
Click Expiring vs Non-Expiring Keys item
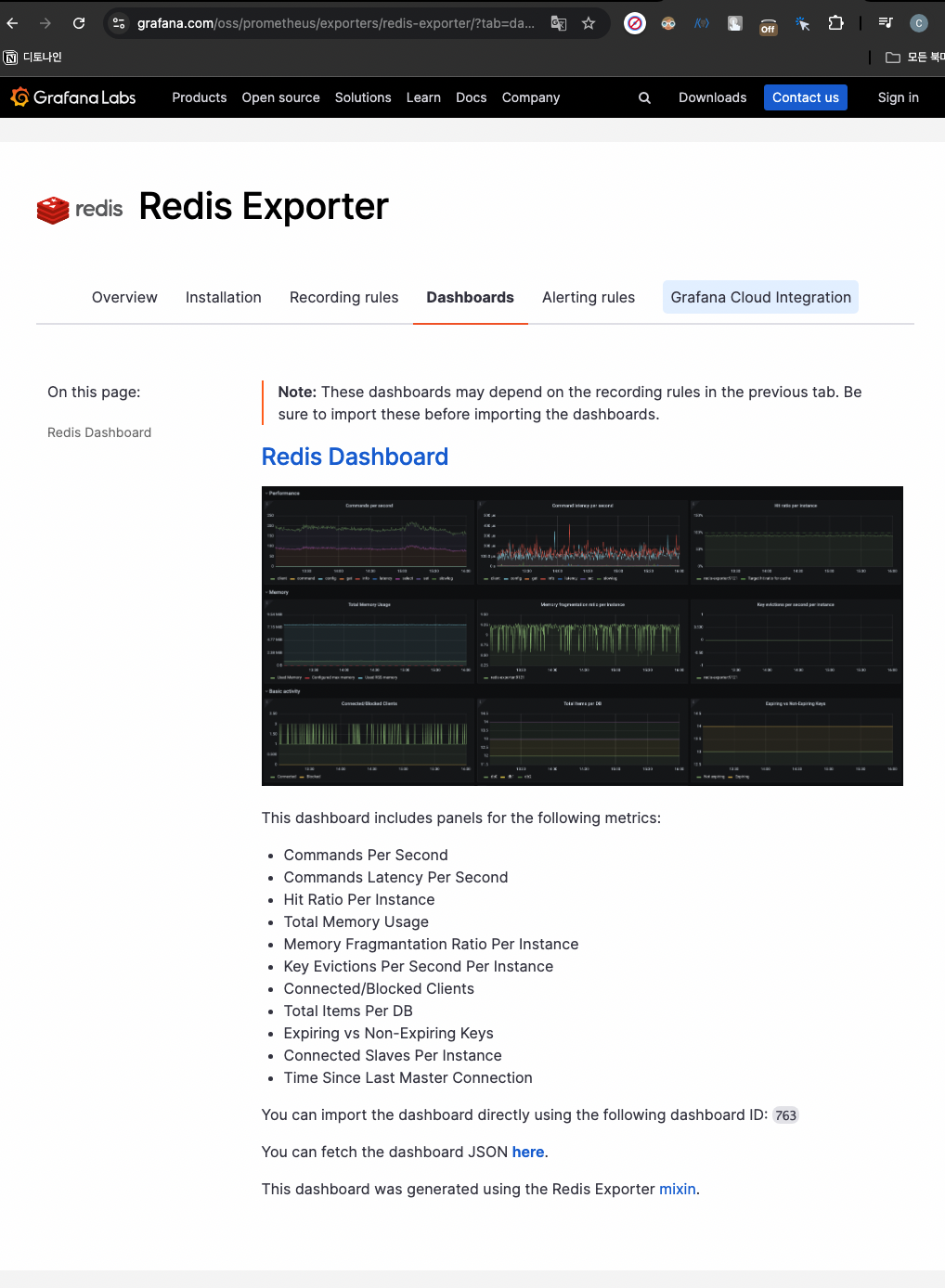[x=389, y=1033]
